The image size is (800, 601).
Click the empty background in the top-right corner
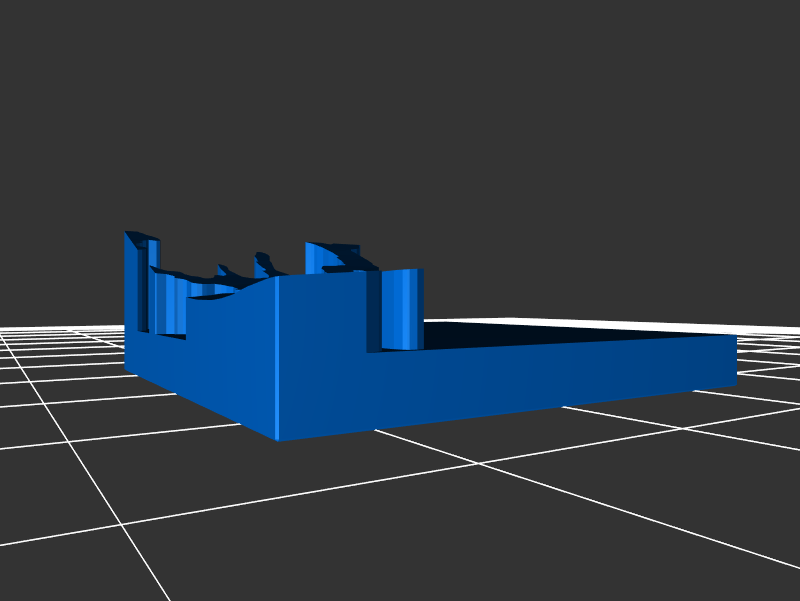pyautogui.click(x=720, y=60)
